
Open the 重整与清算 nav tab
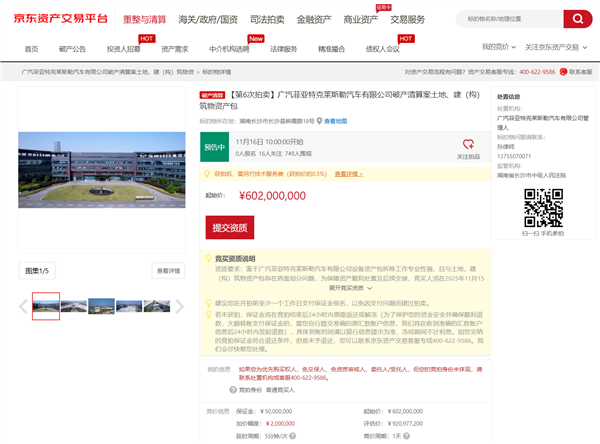coord(145,19)
